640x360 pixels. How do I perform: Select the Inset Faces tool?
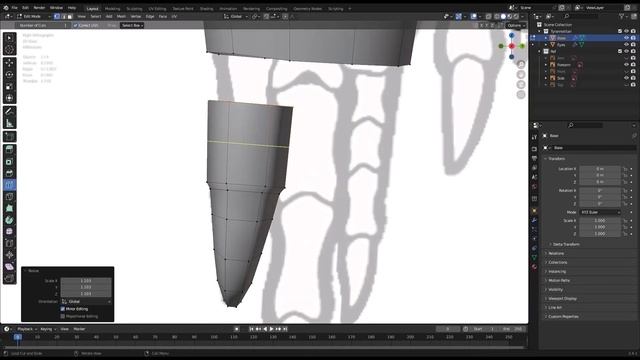9,162
